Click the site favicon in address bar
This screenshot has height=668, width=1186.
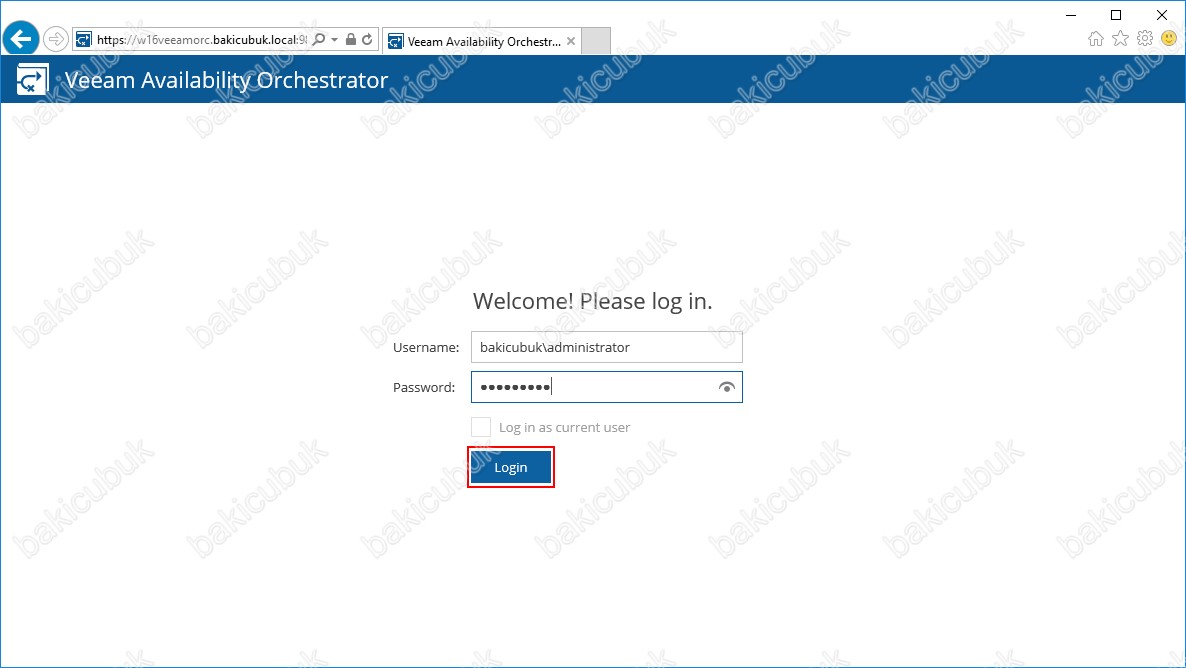click(x=84, y=39)
